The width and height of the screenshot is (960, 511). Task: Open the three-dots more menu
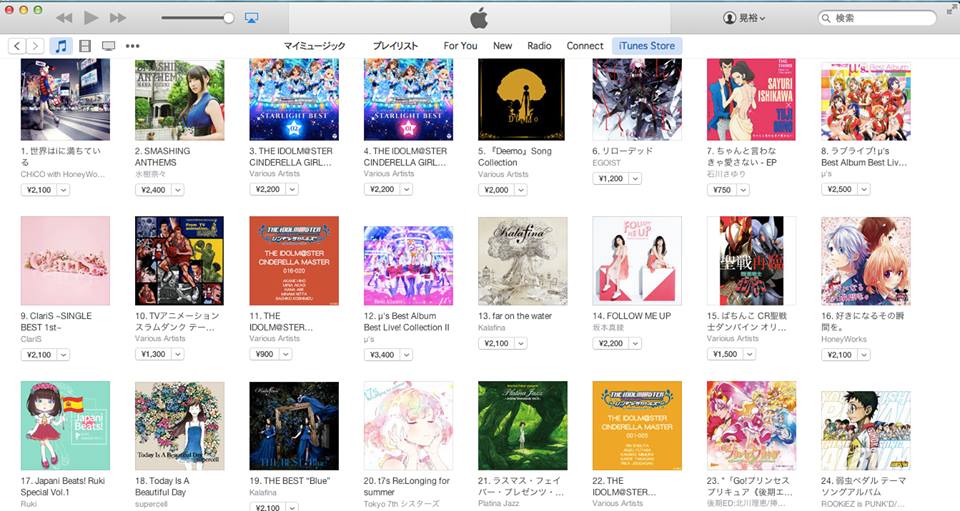point(132,46)
